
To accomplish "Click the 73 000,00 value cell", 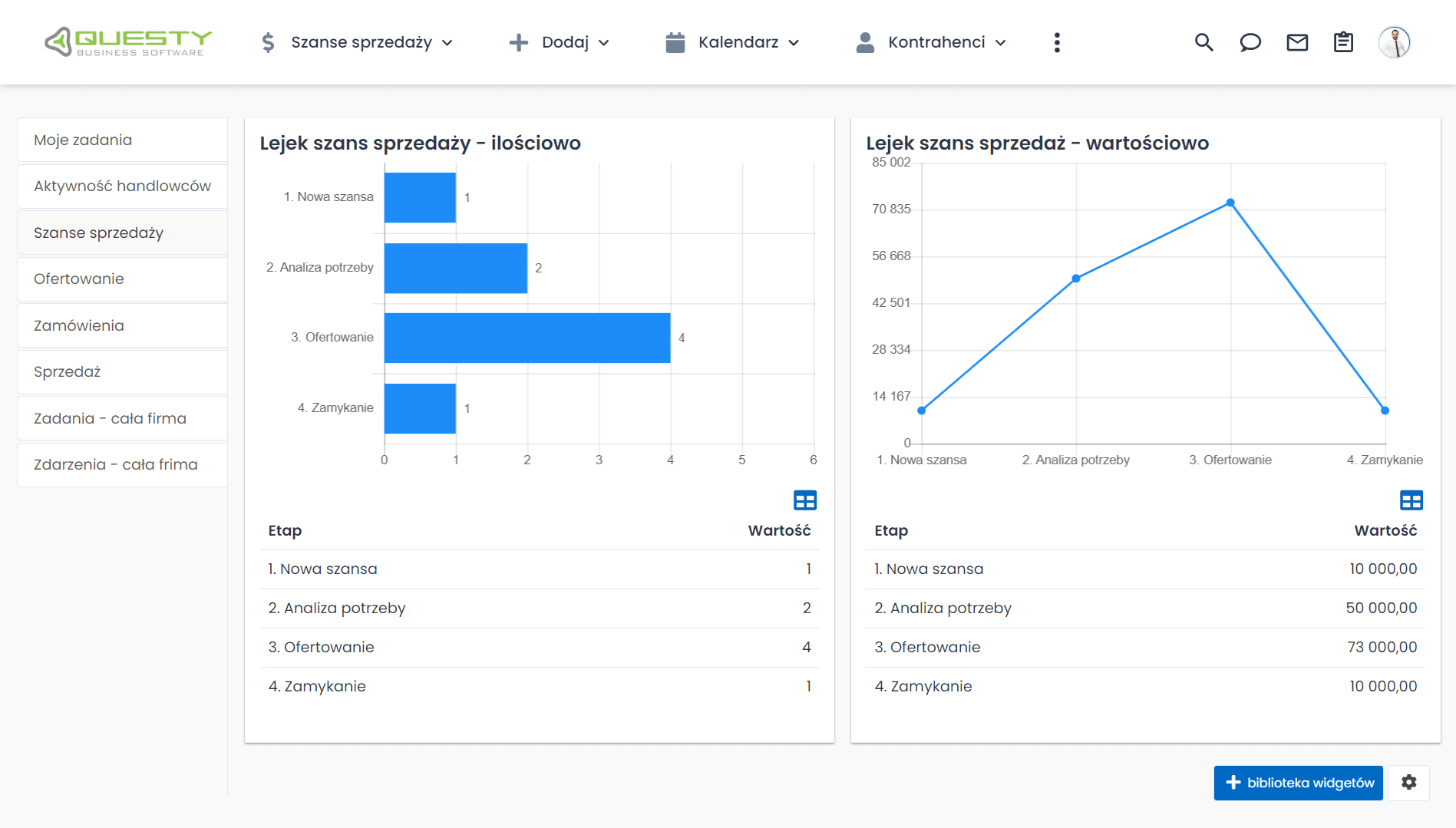I will pos(1382,648).
